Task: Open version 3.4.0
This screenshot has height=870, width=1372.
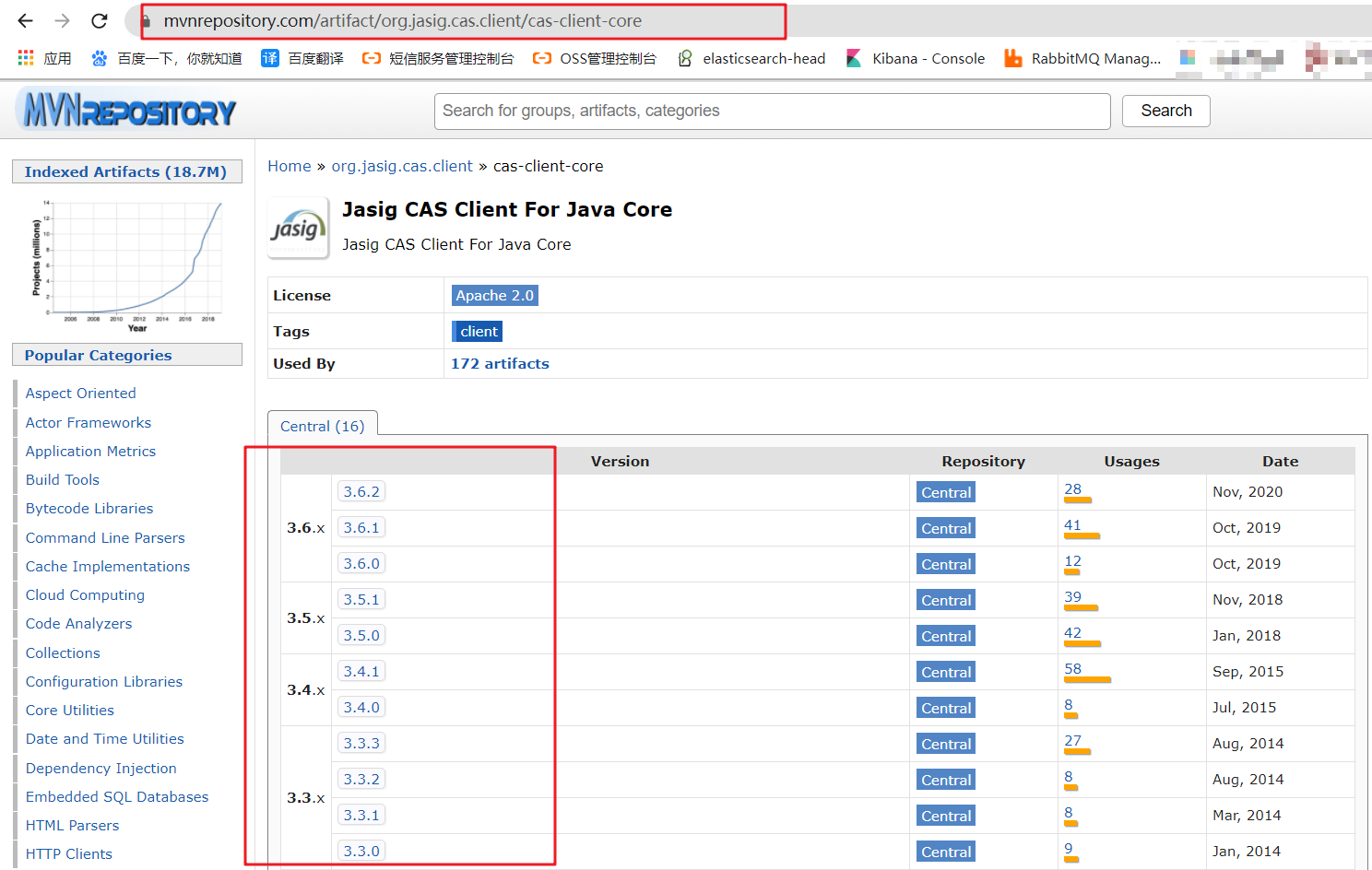Action: [361, 707]
